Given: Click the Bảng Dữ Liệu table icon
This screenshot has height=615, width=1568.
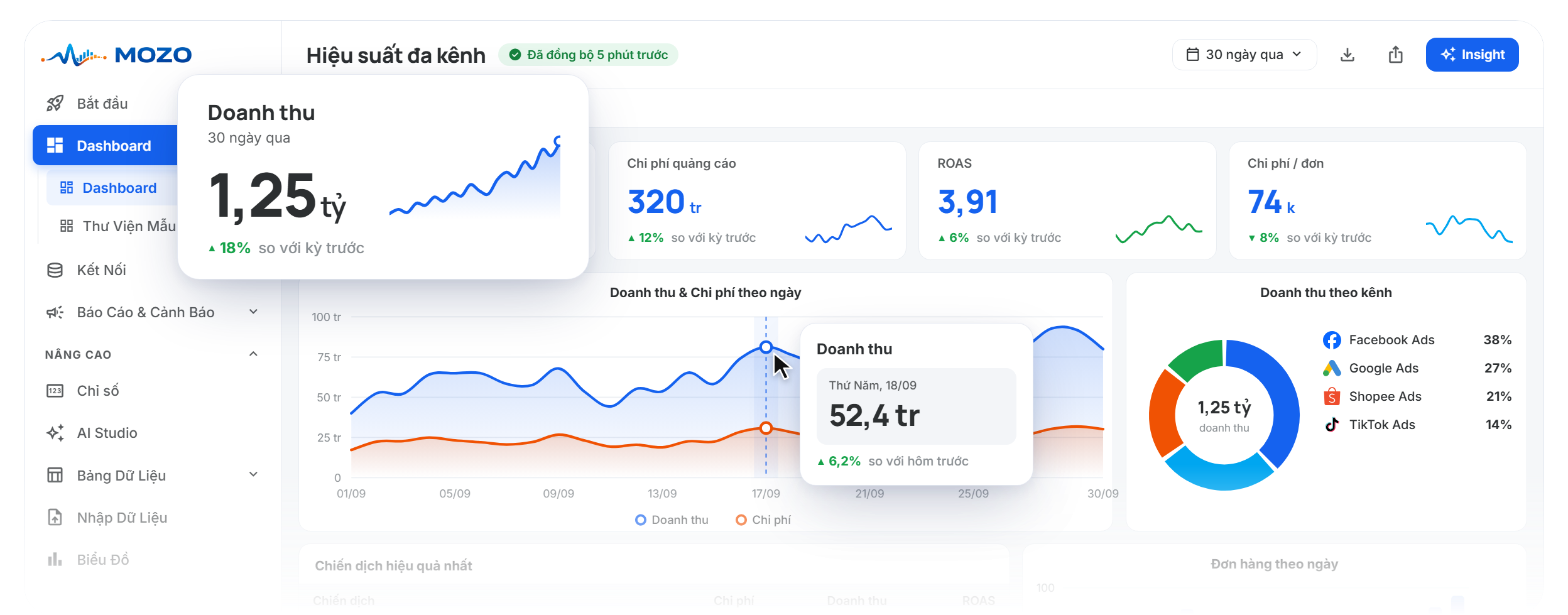Looking at the screenshot, I should 55,475.
